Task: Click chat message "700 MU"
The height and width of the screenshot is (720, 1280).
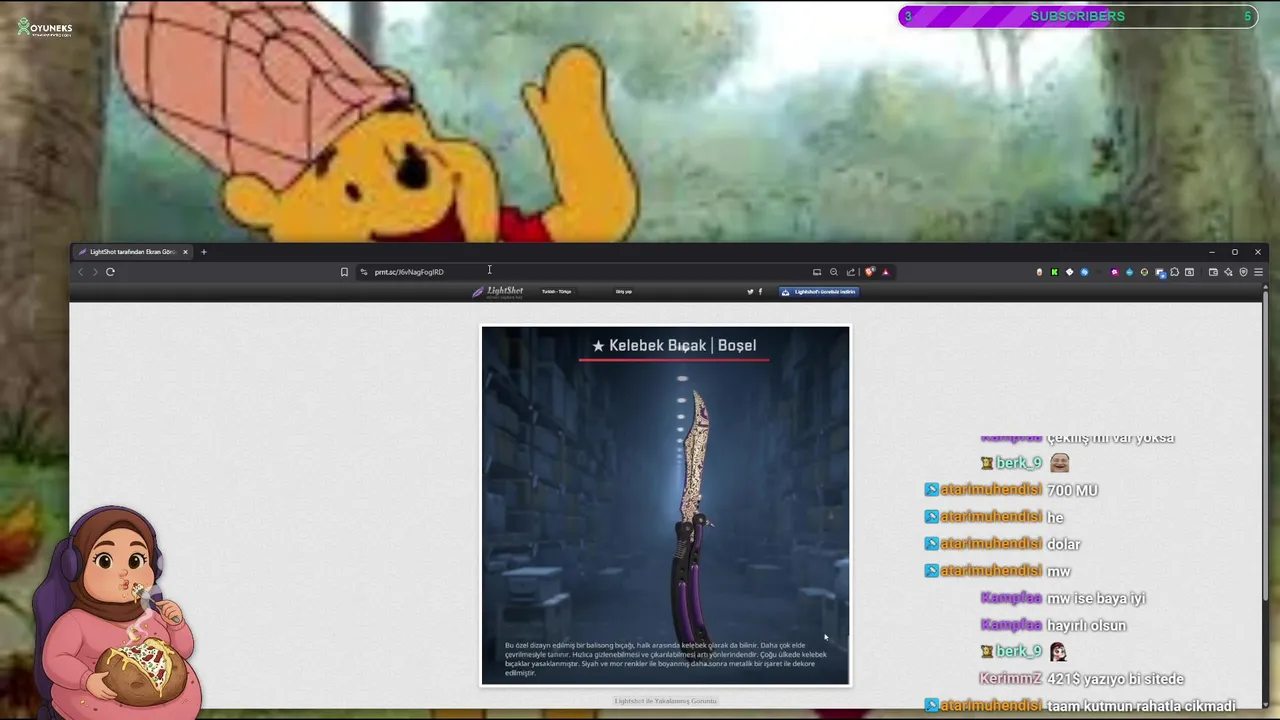Action: 1072,490
